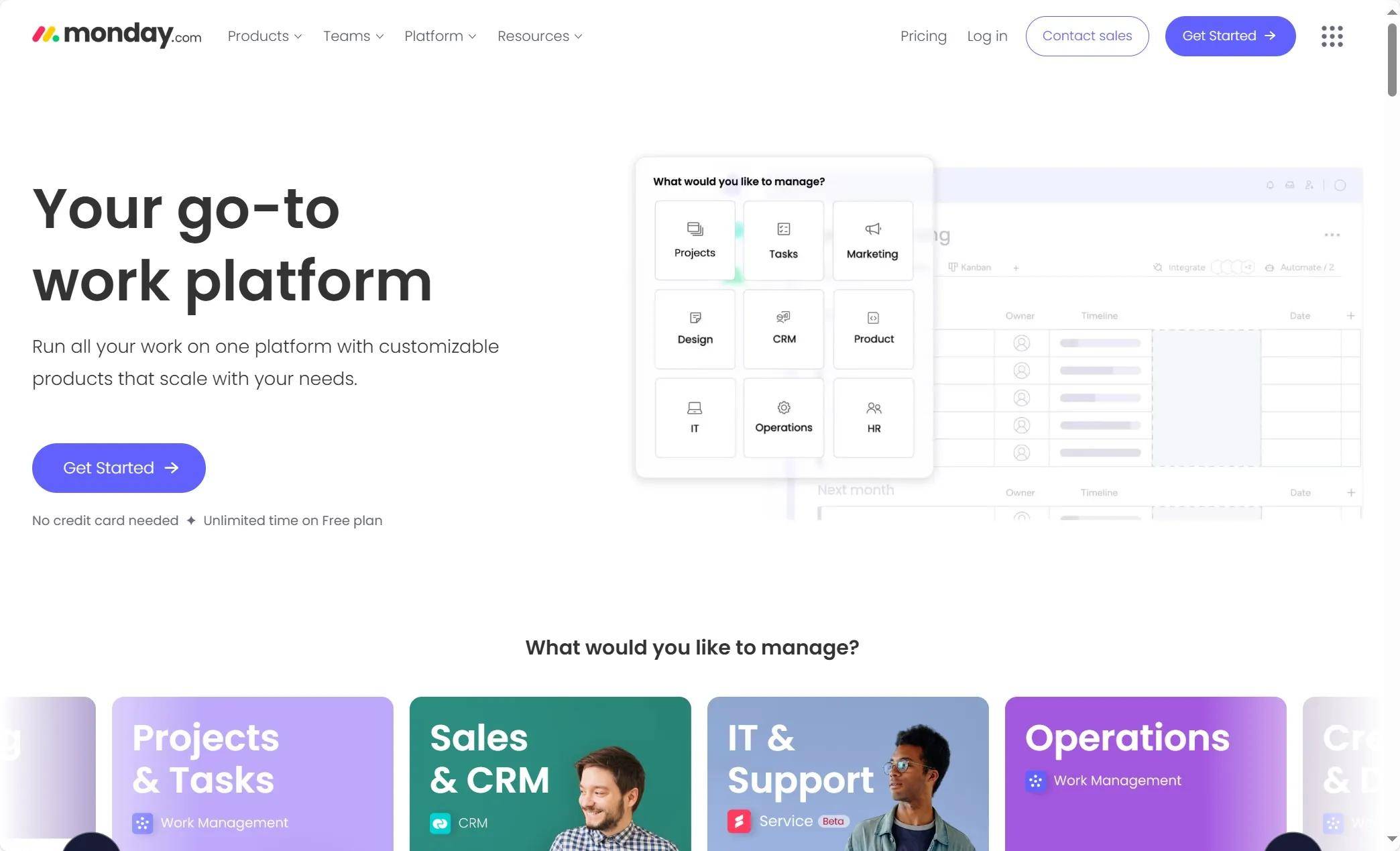Expand the Teams dropdown menu
The width and height of the screenshot is (1400, 851).
(353, 36)
